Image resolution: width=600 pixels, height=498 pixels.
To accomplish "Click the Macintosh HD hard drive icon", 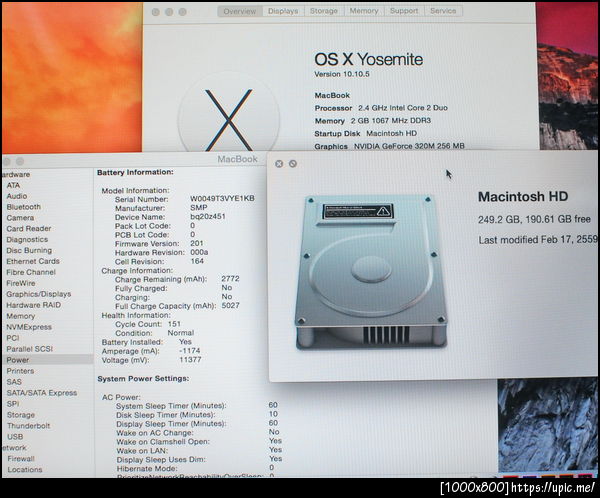I will coord(370,273).
